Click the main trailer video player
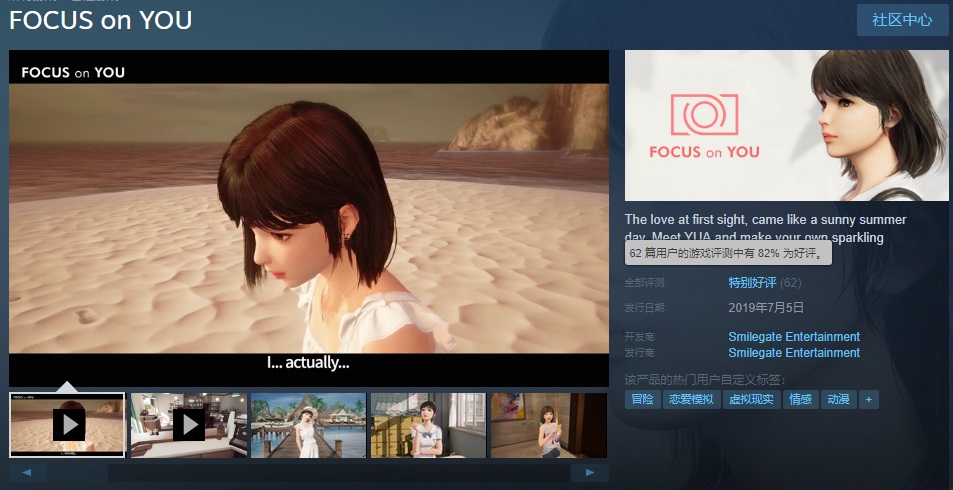The height and width of the screenshot is (490, 953). coord(309,218)
